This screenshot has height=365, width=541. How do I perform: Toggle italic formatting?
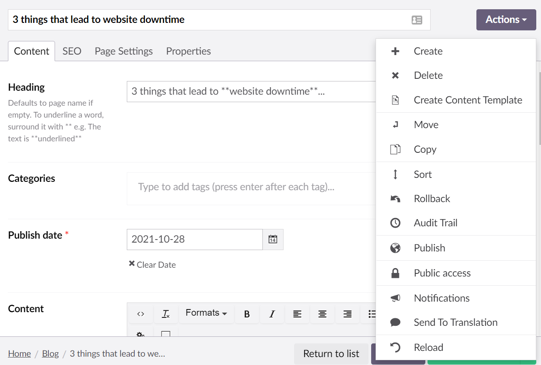[272, 314]
